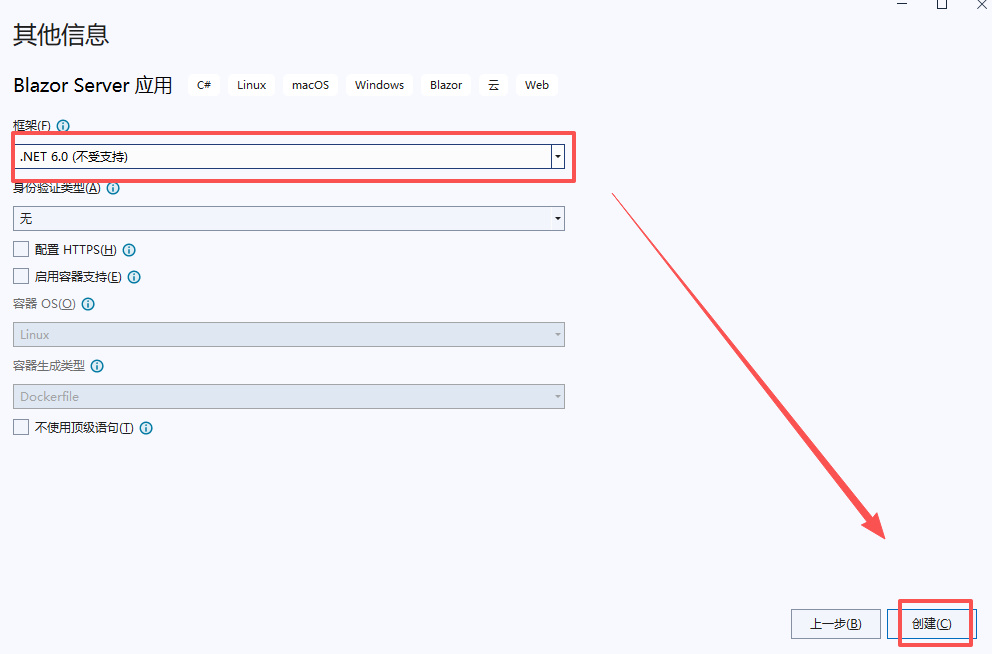Show info for 配置 HTTPS option

(129, 250)
